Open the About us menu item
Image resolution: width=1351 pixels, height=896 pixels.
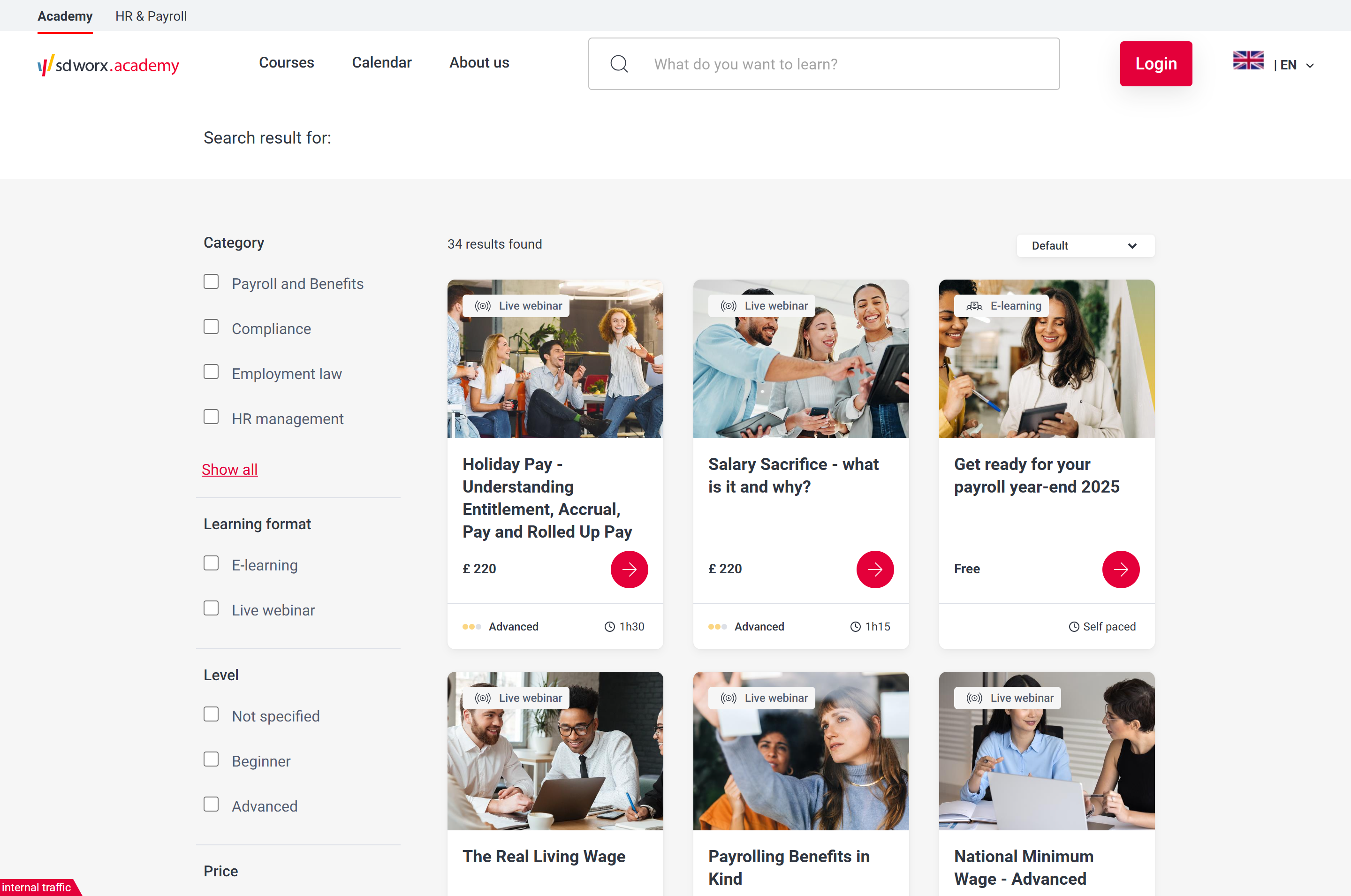tap(478, 62)
